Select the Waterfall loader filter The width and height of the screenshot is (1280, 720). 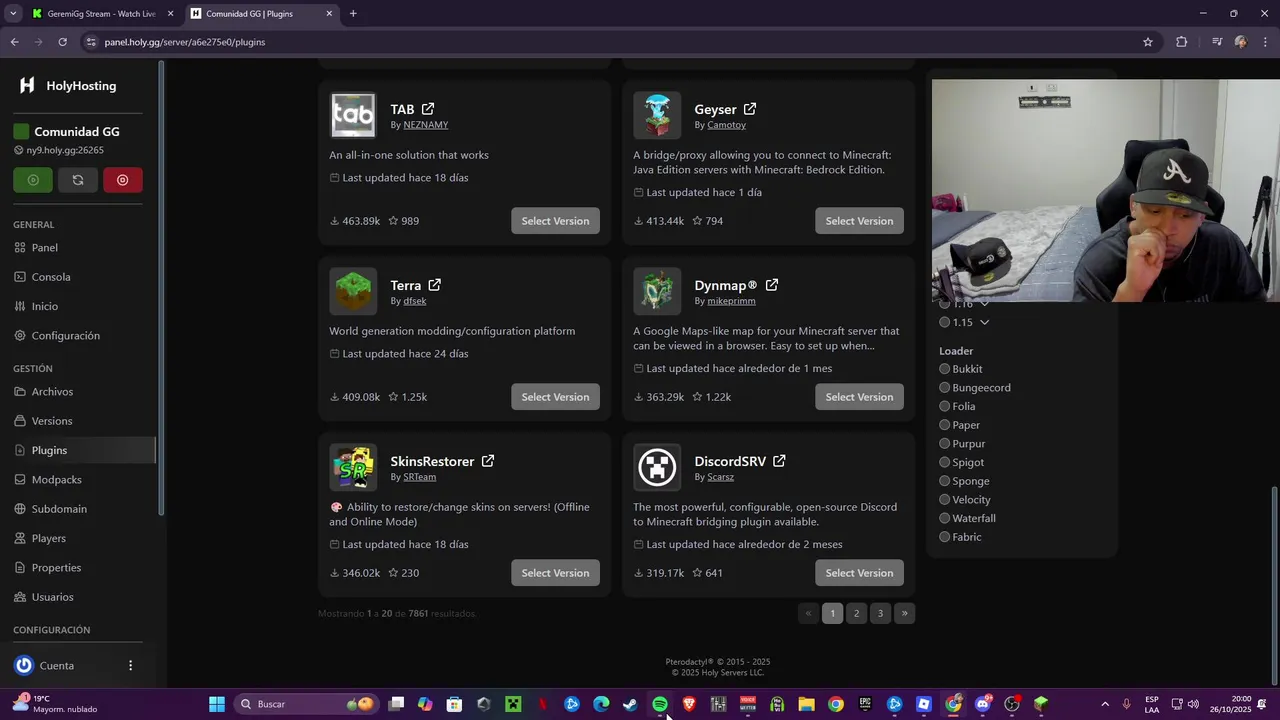coord(944,519)
